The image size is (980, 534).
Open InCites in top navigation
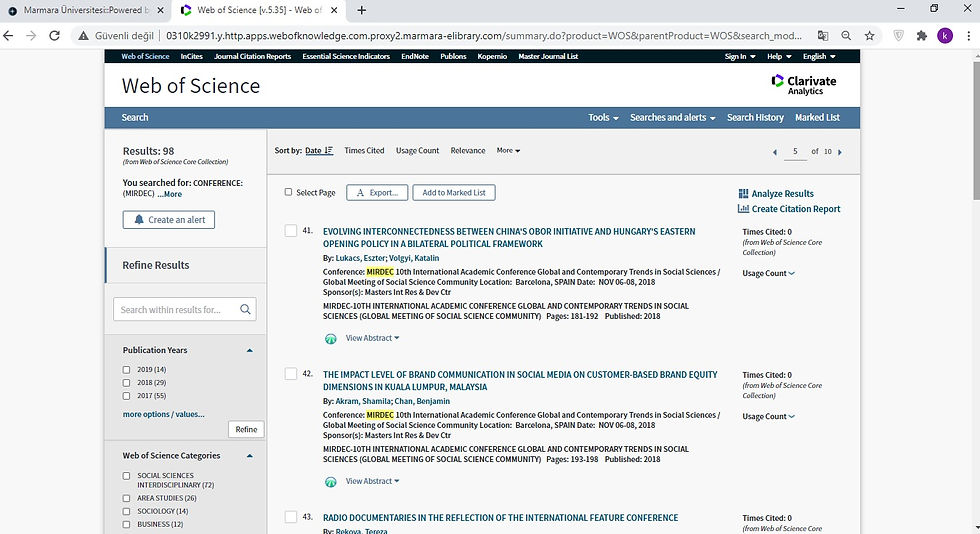pos(191,56)
